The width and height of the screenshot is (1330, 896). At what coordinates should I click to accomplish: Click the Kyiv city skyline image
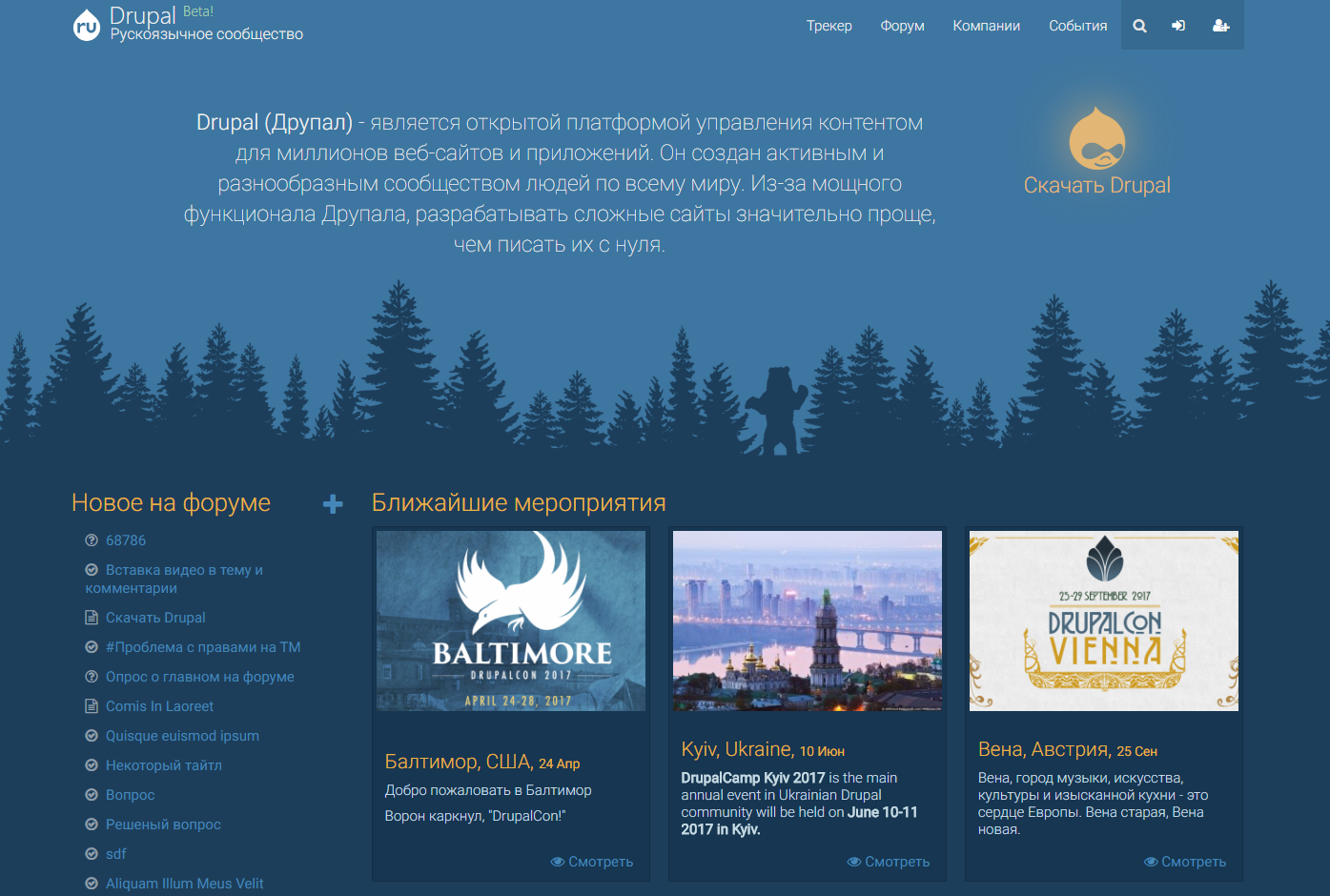point(808,621)
